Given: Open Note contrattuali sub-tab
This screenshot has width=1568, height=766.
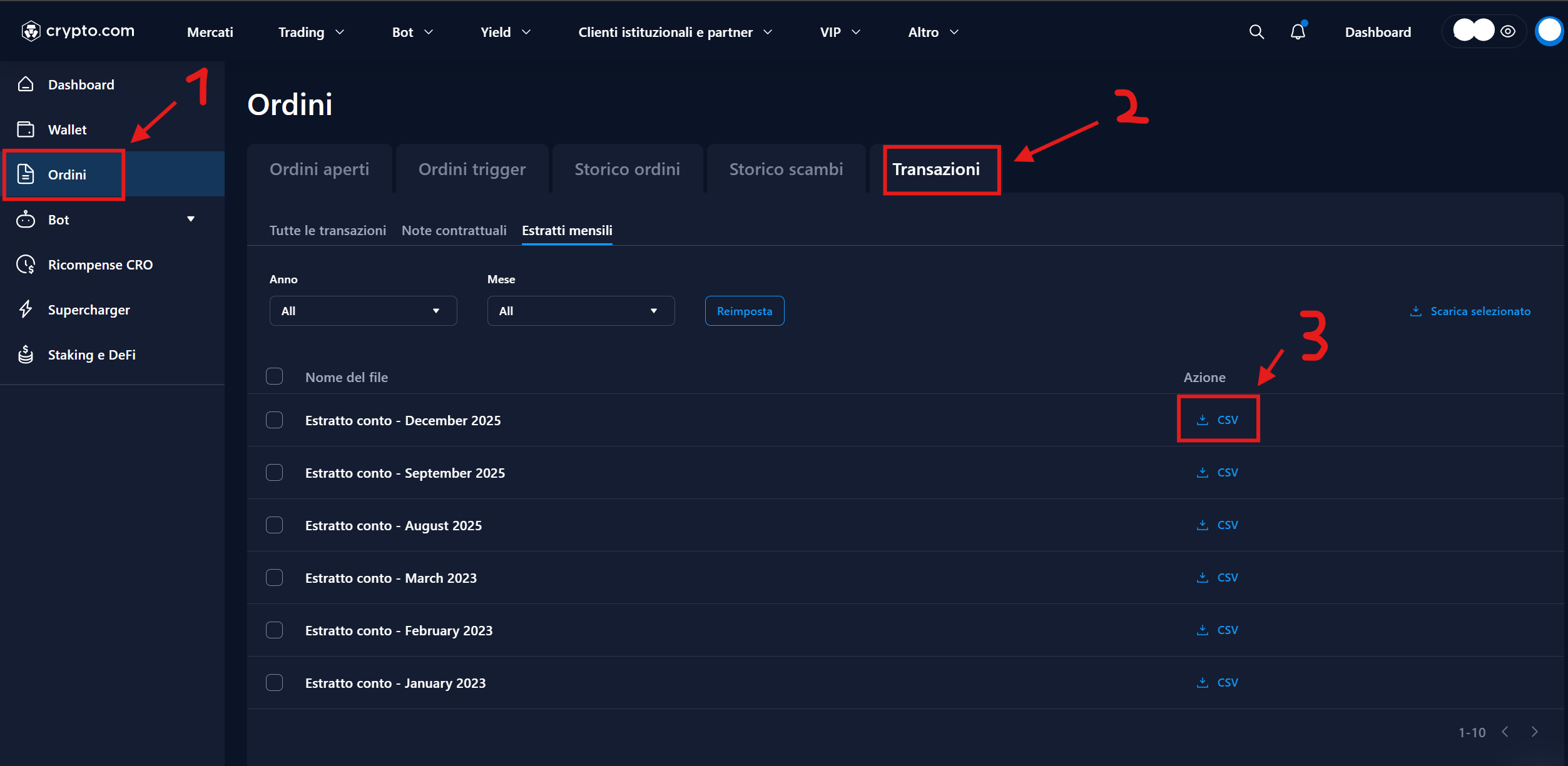Looking at the screenshot, I should click(x=454, y=230).
